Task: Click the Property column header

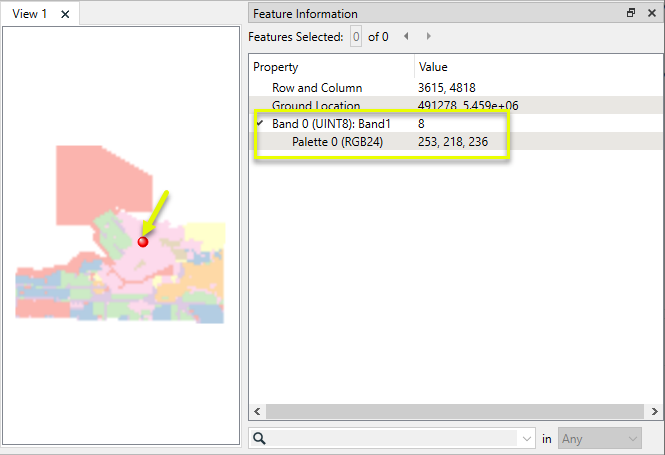Action: tap(330, 66)
